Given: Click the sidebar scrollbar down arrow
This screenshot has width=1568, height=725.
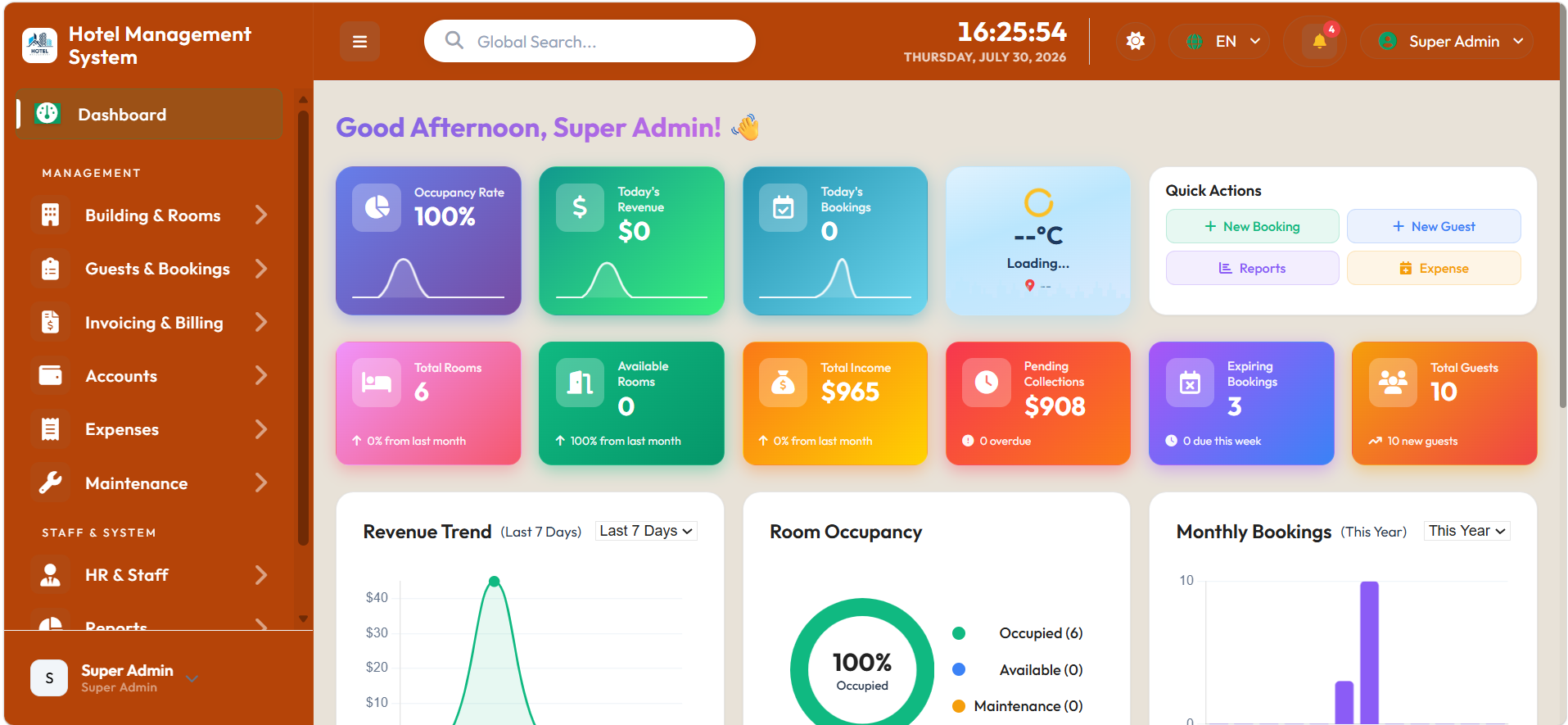Looking at the screenshot, I should tap(303, 619).
